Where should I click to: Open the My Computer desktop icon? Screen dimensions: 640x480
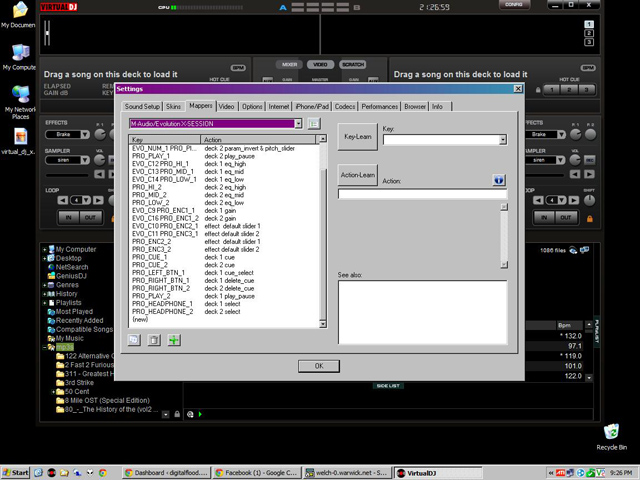pyautogui.click(x=19, y=57)
